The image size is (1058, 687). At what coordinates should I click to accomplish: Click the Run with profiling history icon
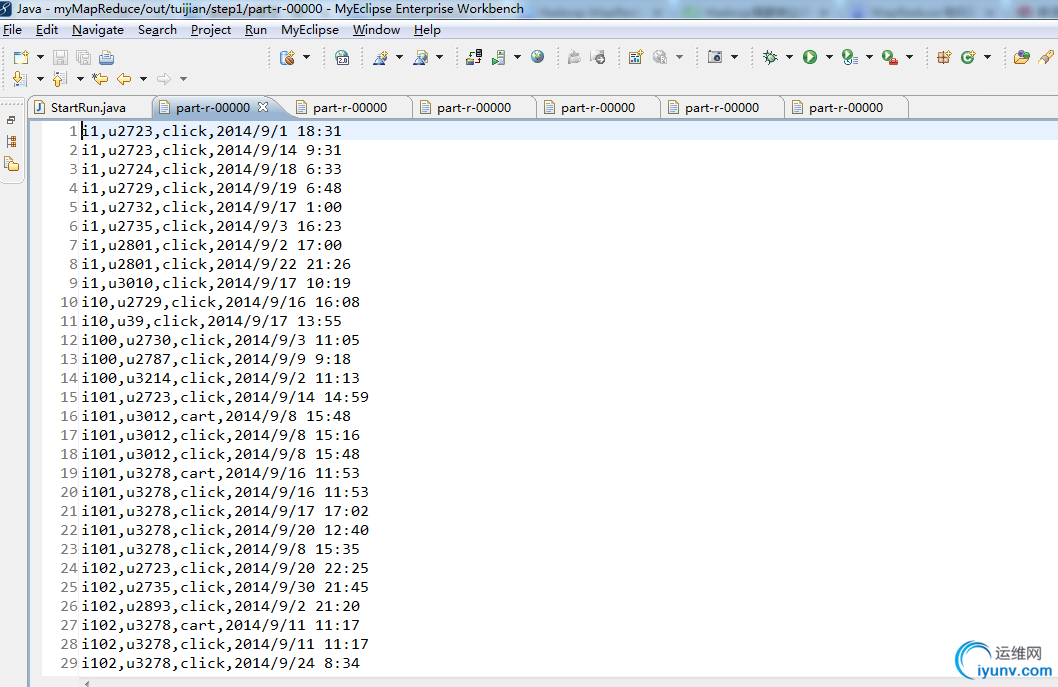tap(850, 57)
